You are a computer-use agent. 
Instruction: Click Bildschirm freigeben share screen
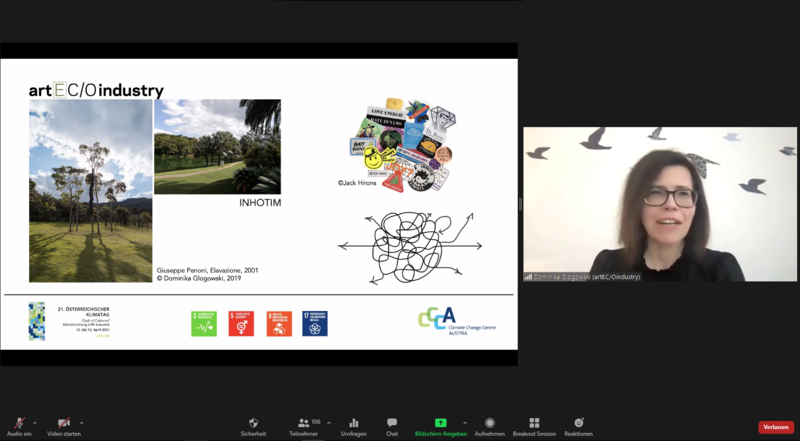coord(440,426)
